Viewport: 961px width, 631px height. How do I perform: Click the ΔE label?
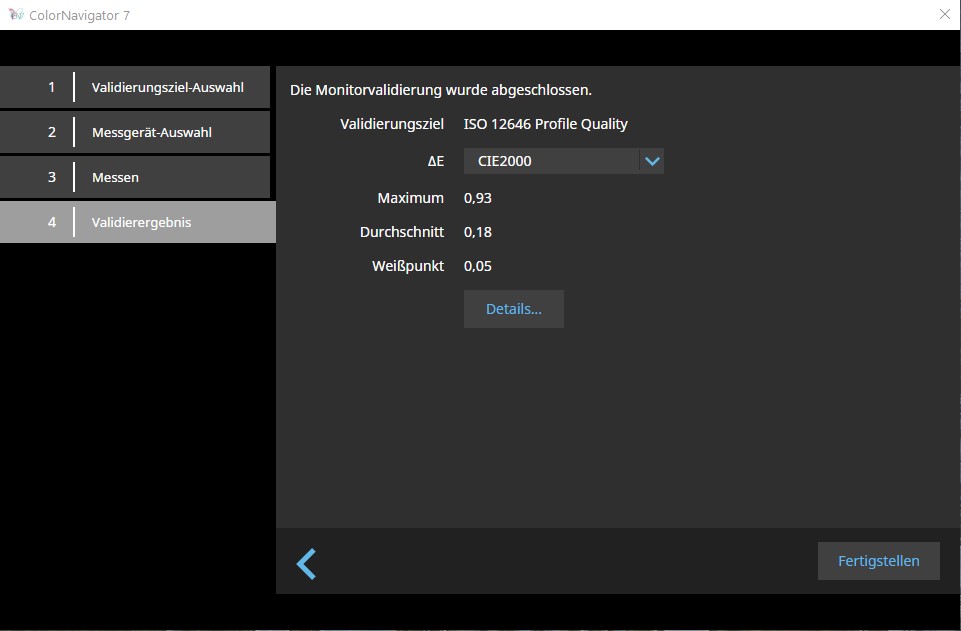point(435,161)
